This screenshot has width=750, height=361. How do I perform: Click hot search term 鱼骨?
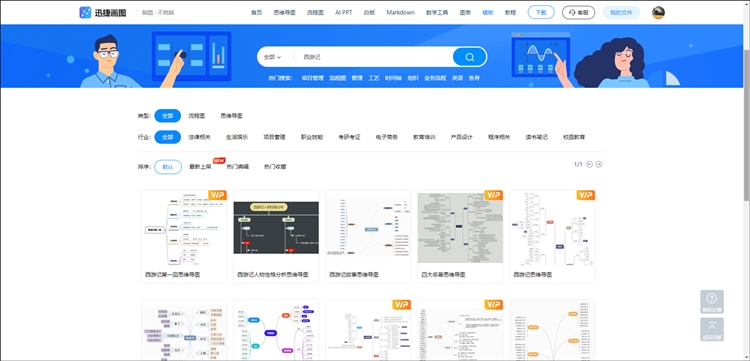tap(474, 78)
